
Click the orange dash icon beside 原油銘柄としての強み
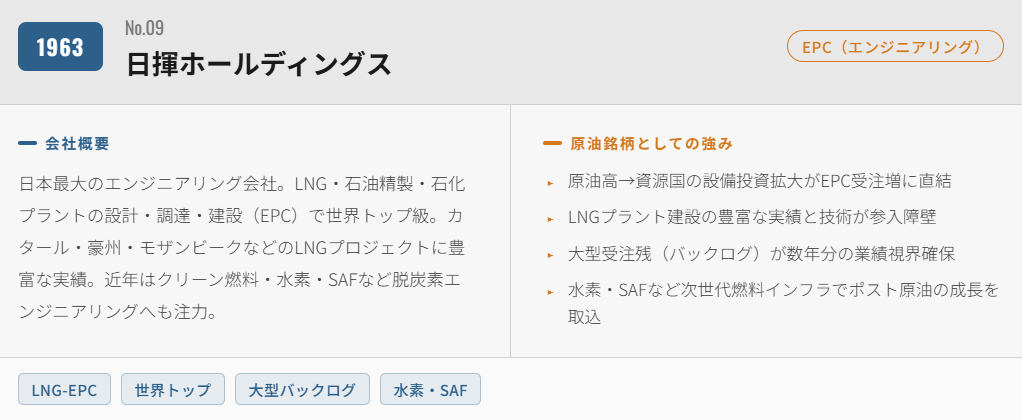click(552, 143)
